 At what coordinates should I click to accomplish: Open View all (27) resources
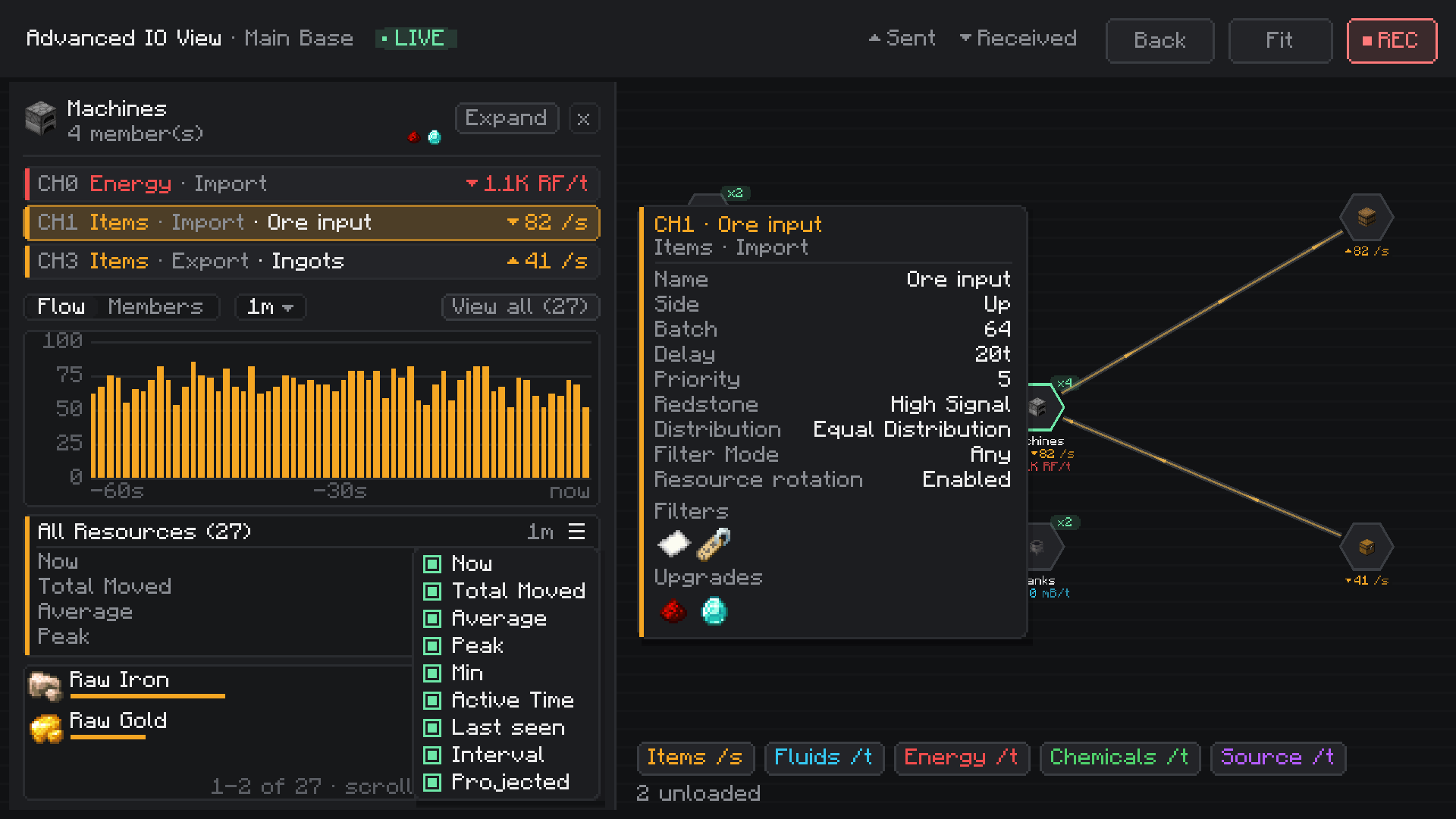(521, 307)
